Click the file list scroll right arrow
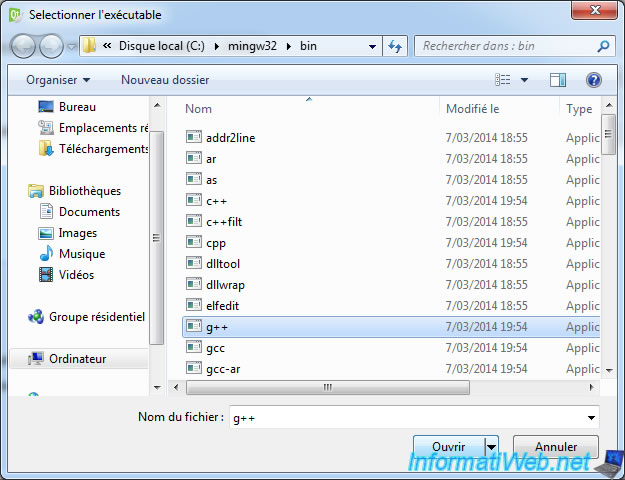Image resolution: width=625 pixels, height=480 pixels. coord(592,387)
